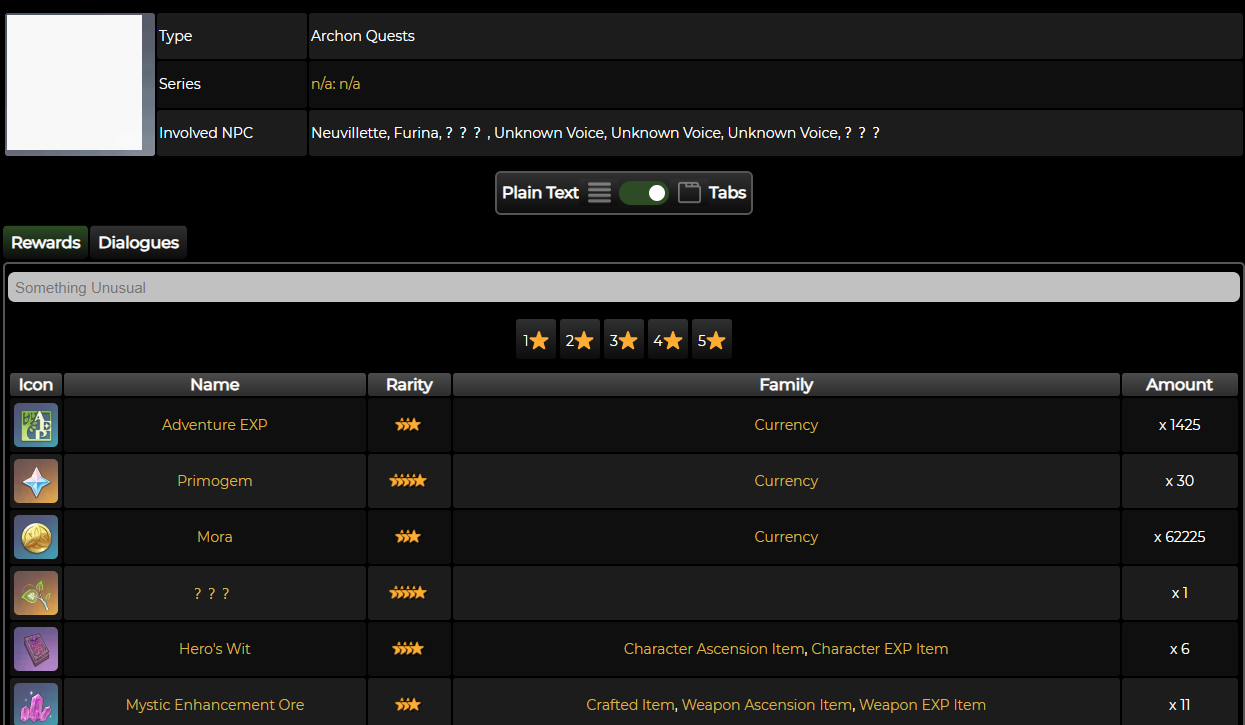The height and width of the screenshot is (725, 1245).
Task: Sort table by the Family column header
Action: pyautogui.click(x=786, y=385)
